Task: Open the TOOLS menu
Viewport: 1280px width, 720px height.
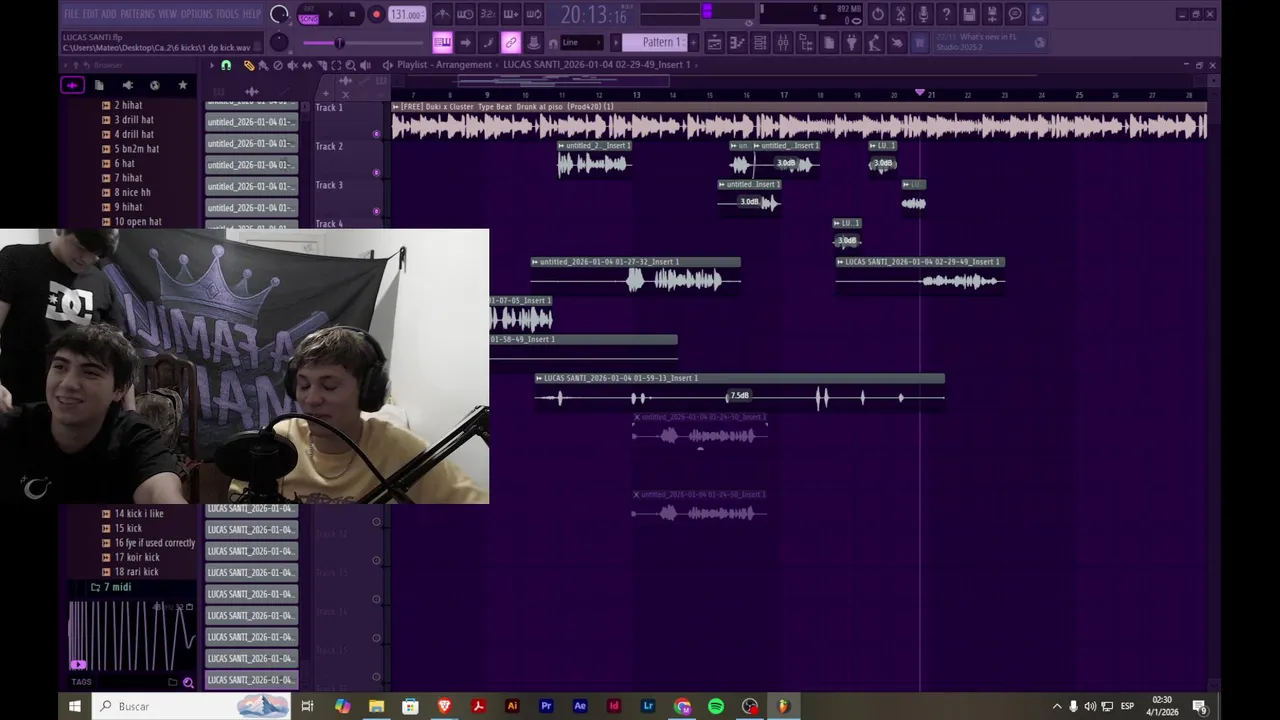Action: pyautogui.click(x=228, y=14)
